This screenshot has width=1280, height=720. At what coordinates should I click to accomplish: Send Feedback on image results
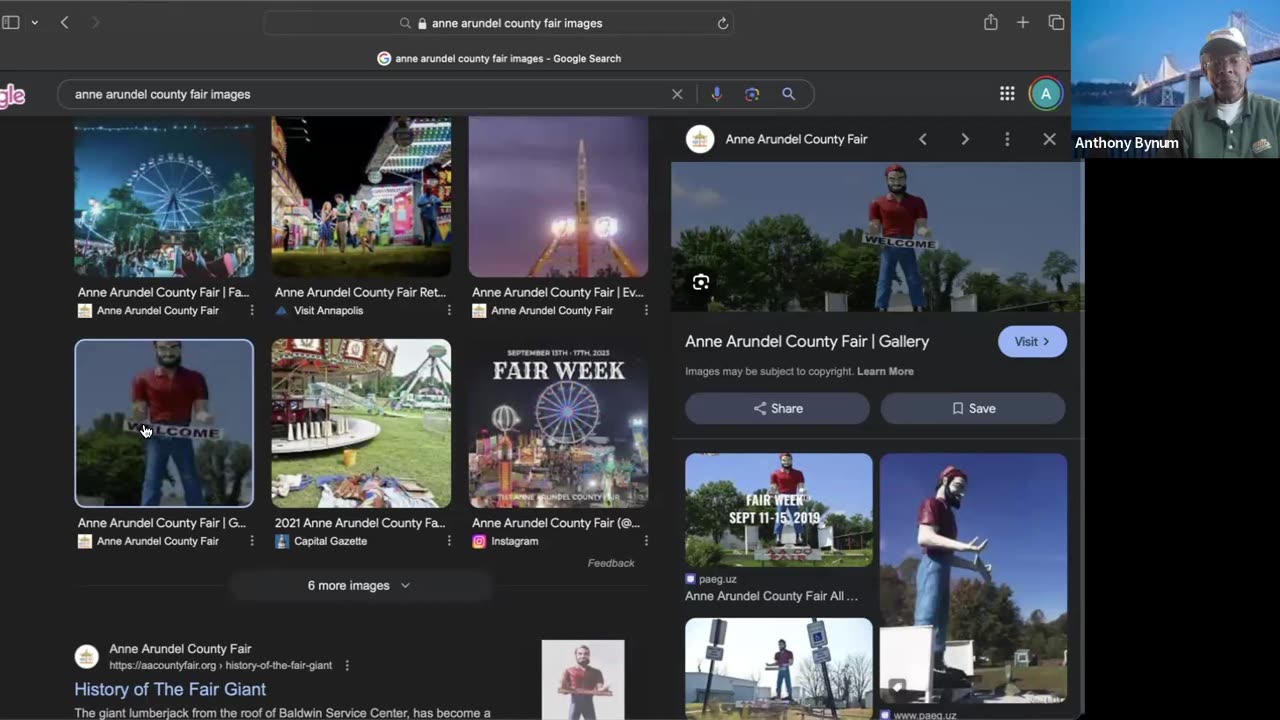pyautogui.click(x=611, y=563)
